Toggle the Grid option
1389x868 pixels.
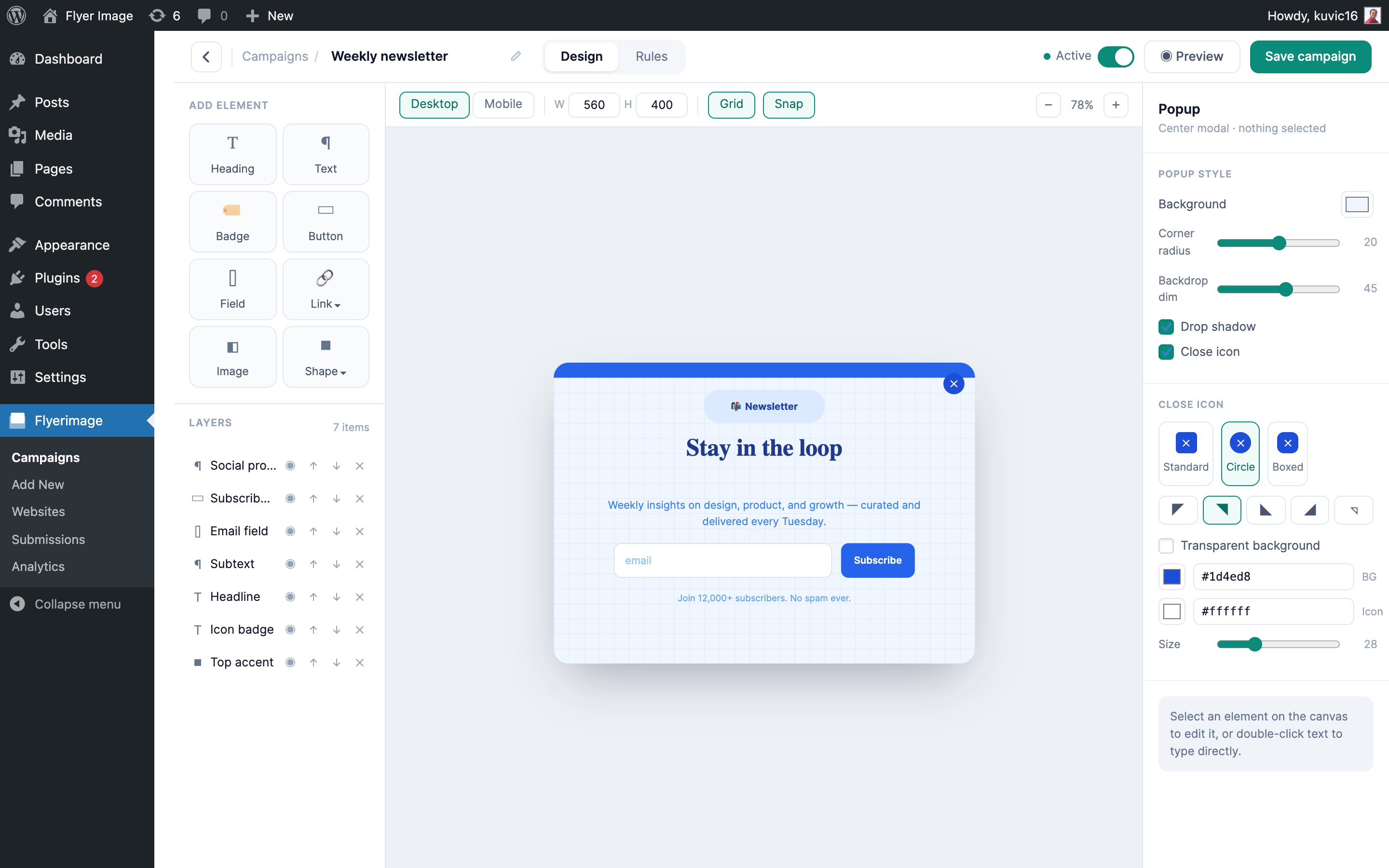tap(731, 105)
